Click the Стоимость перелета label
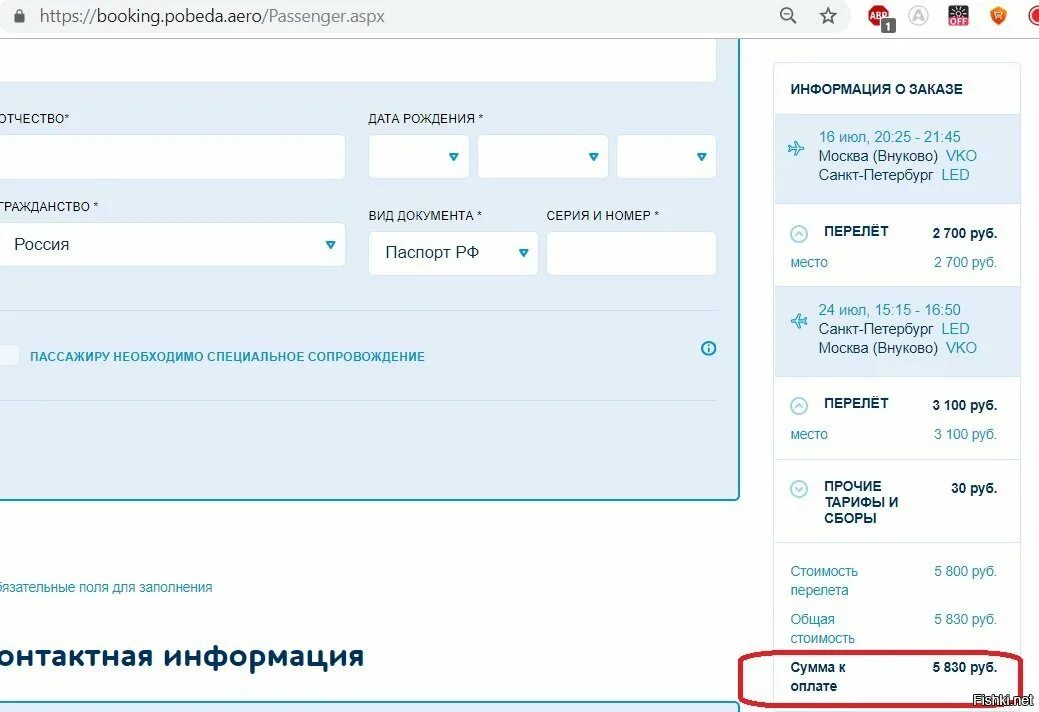Image resolution: width=1039 pixels, height=712 pixels. [x=824, y=580]
